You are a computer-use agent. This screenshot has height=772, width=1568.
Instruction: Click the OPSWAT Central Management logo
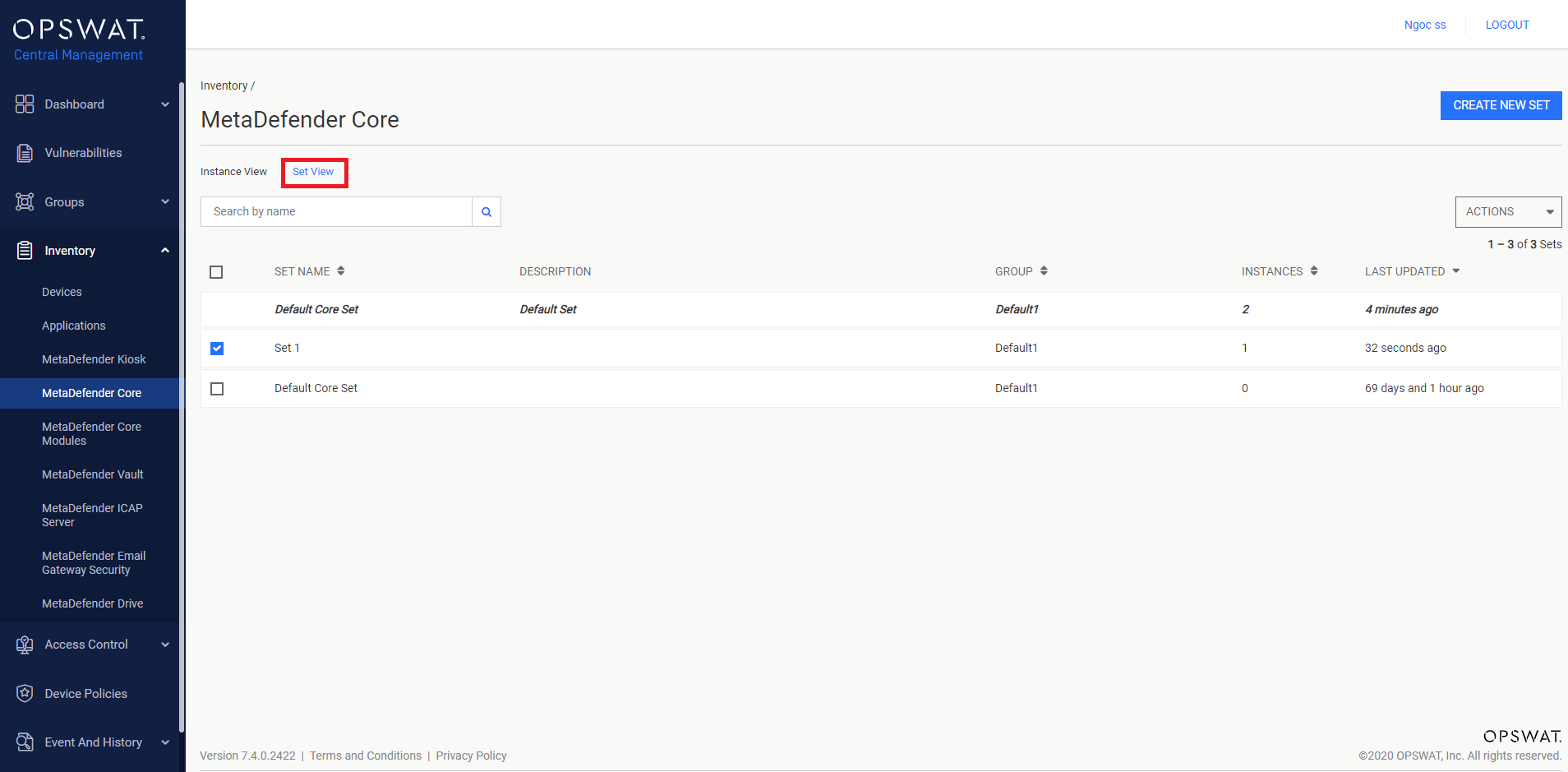pos(79,40)
